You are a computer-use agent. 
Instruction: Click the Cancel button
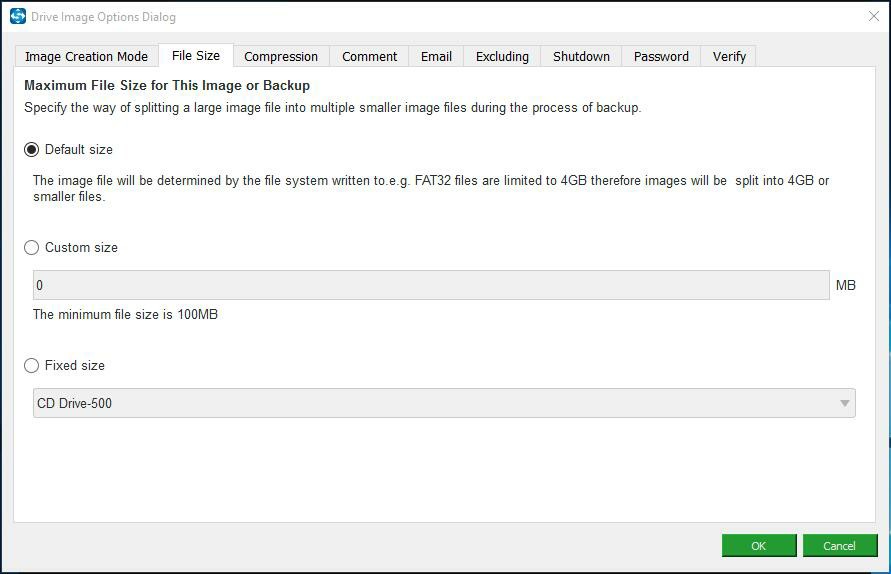pos(840,546)
